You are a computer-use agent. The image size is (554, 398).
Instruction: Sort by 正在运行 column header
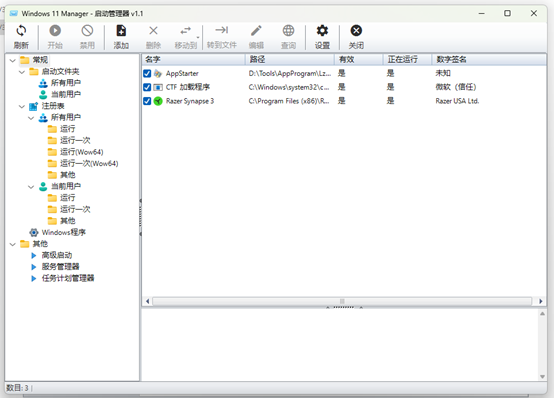[407, 59]
